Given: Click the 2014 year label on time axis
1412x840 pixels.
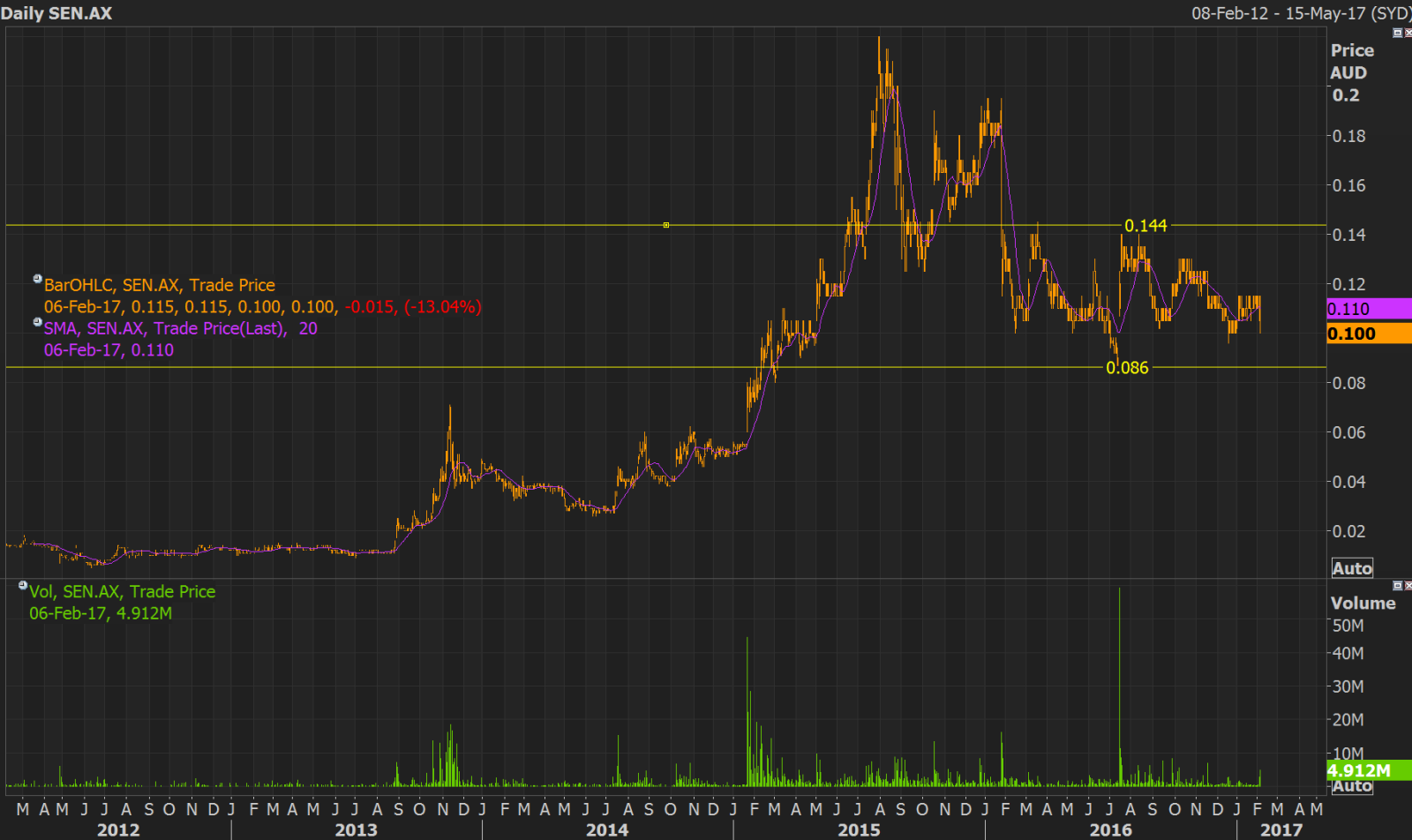Looking at the screenshot, I should [608, 830].
